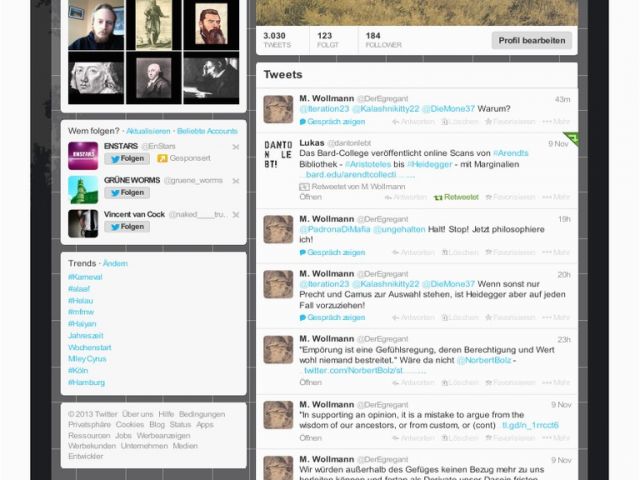Screen dimensions: 640x480
Task: Follow Vincent van Cock
Action: coord(127,227)
